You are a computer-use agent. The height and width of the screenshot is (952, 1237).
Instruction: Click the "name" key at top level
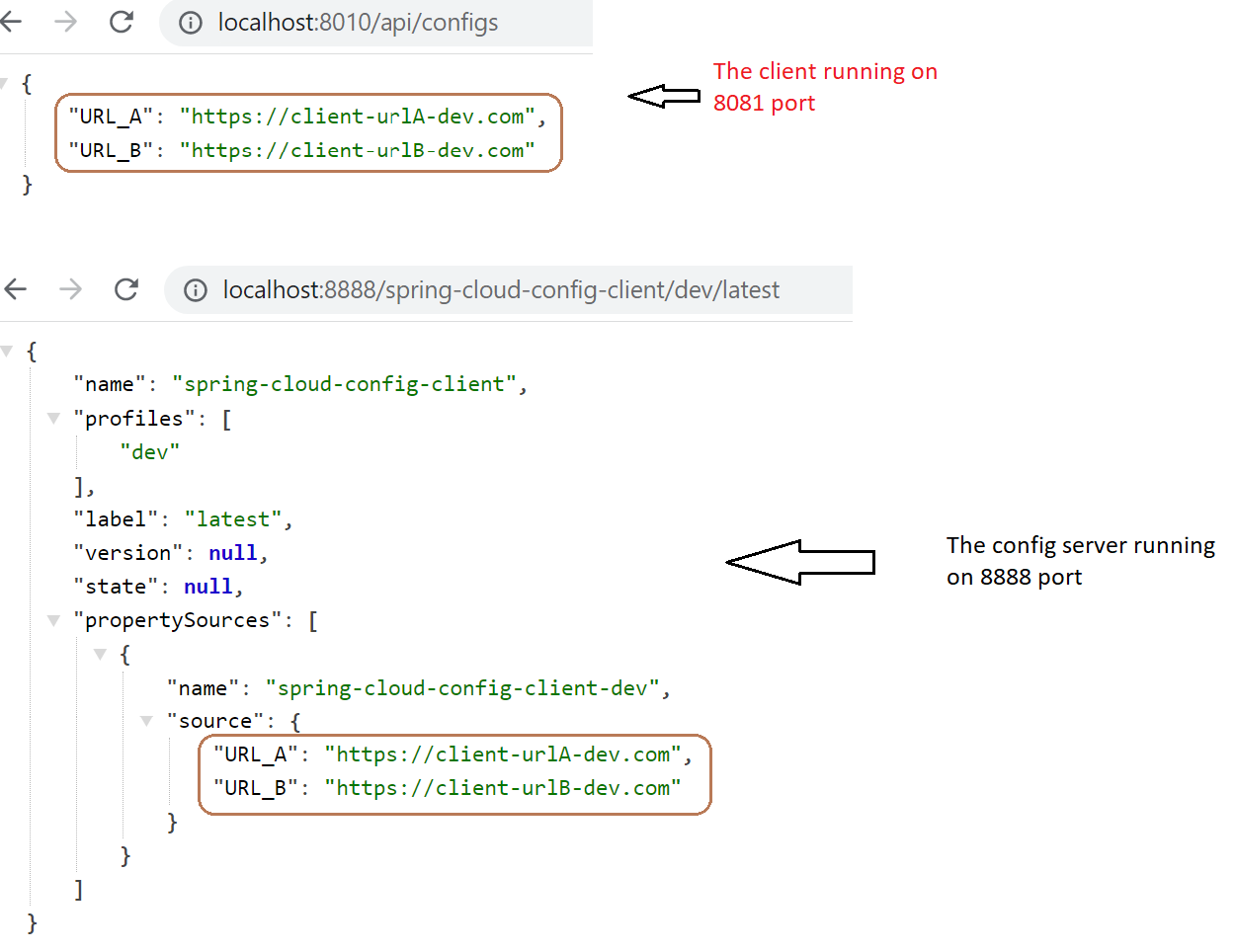[109, 384]
